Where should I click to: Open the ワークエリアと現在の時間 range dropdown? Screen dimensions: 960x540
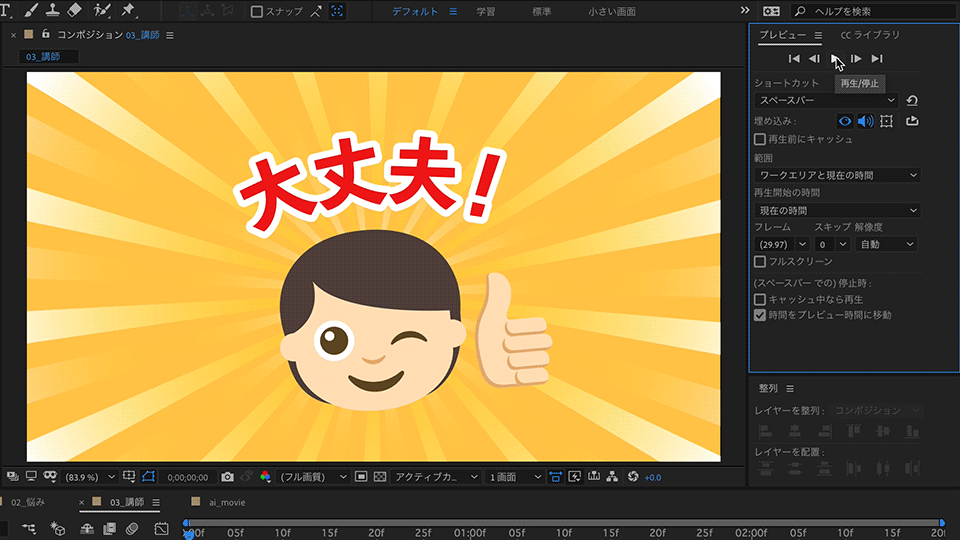pos(838,175)
